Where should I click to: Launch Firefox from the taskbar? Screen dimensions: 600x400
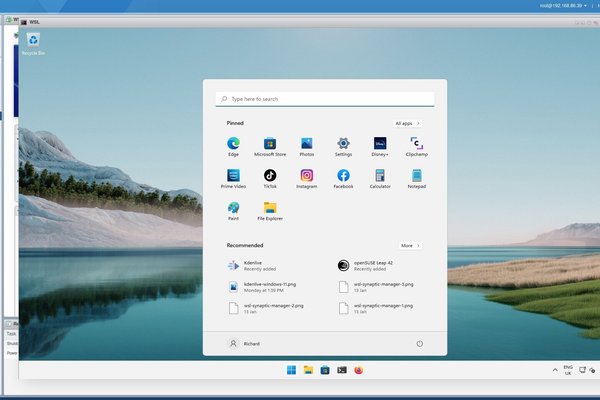[359, 370]
